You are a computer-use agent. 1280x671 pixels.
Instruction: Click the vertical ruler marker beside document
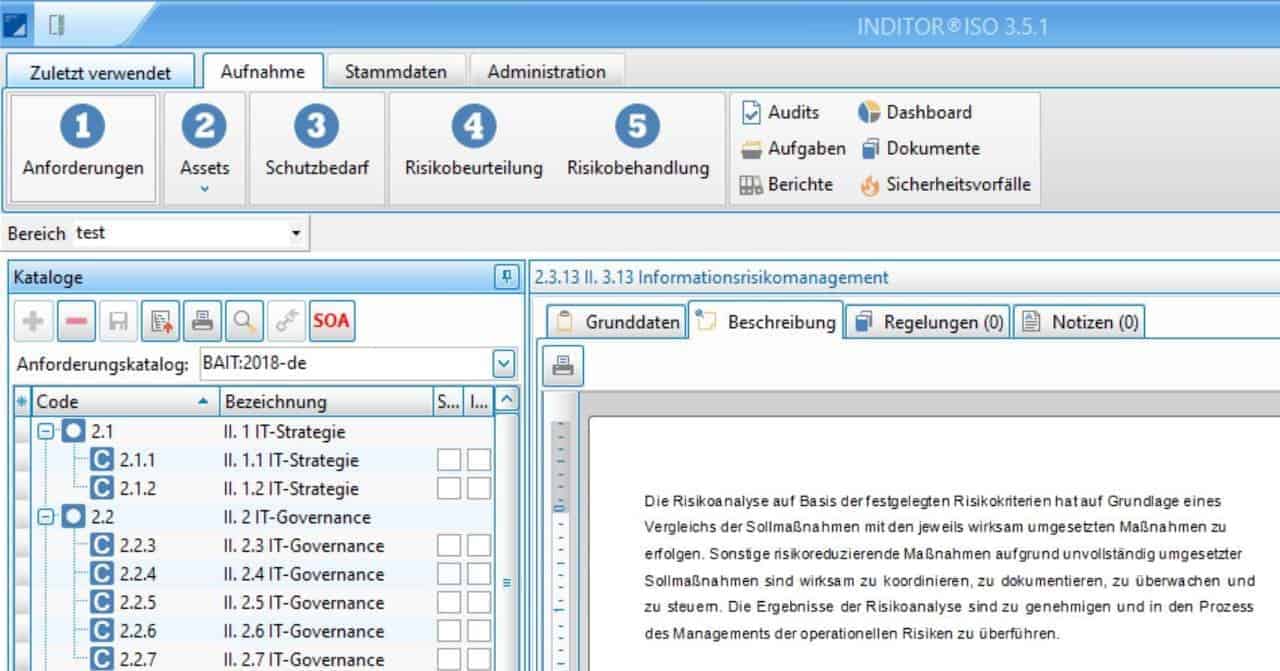pyautogui.click(x=559, y=508)
